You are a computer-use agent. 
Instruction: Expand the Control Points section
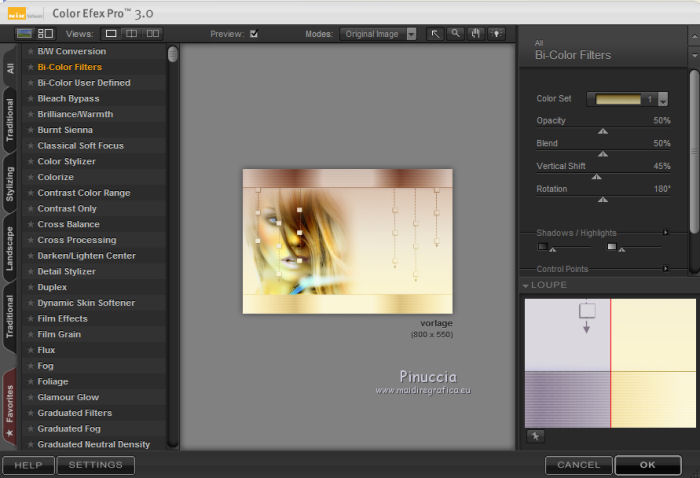(x=665, y=269)
